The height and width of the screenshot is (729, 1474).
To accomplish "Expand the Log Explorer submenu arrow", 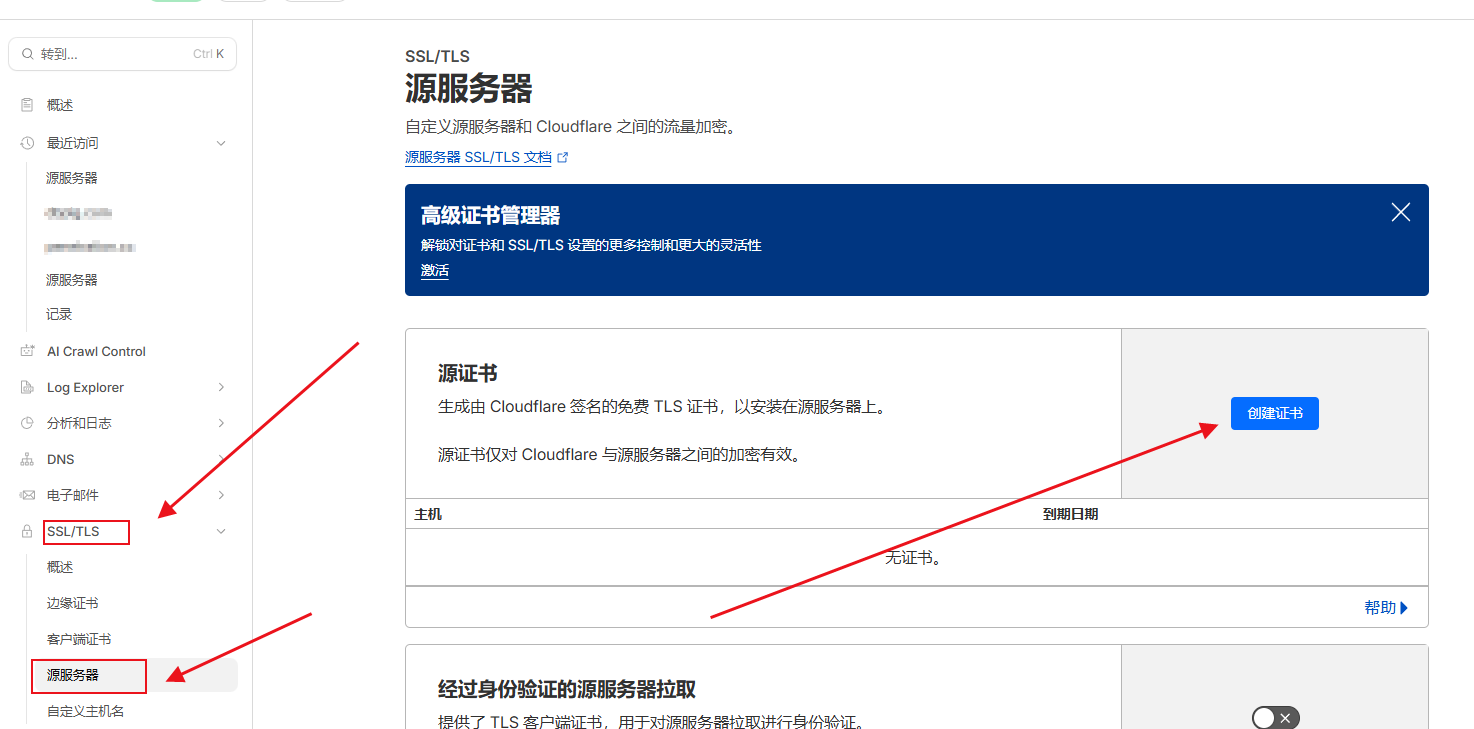I will pyautogui.click(x=221, y=387).
